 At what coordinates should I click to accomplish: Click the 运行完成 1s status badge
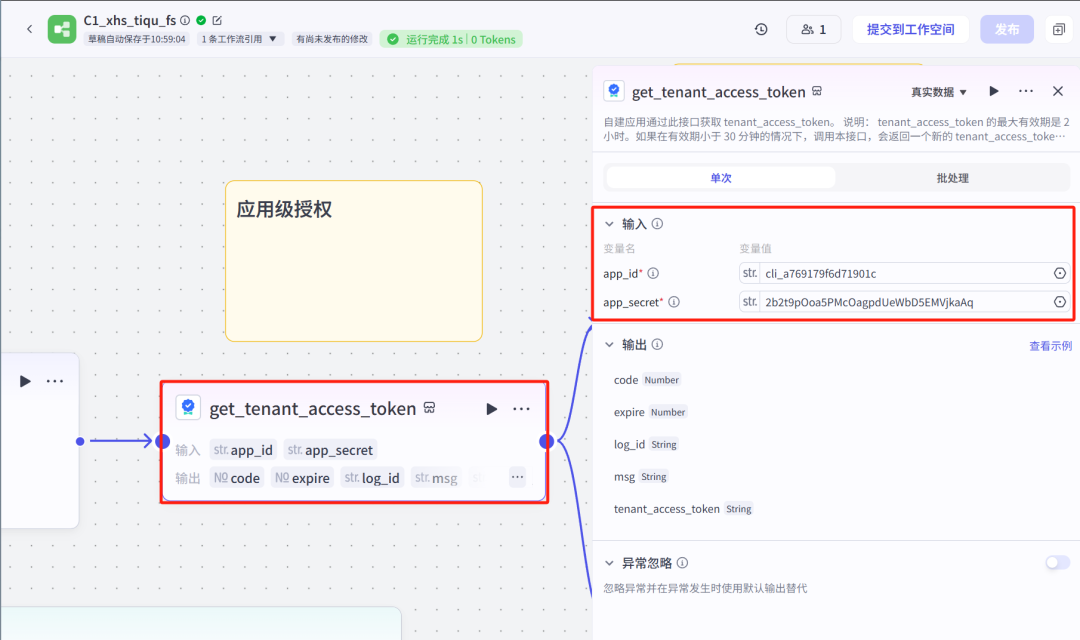pos(451,38)
